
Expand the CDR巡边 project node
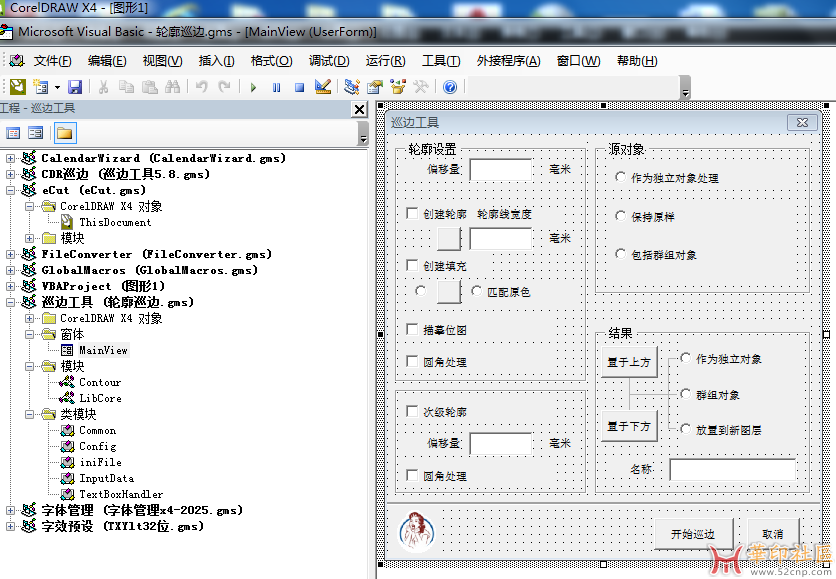click(10, 174)
